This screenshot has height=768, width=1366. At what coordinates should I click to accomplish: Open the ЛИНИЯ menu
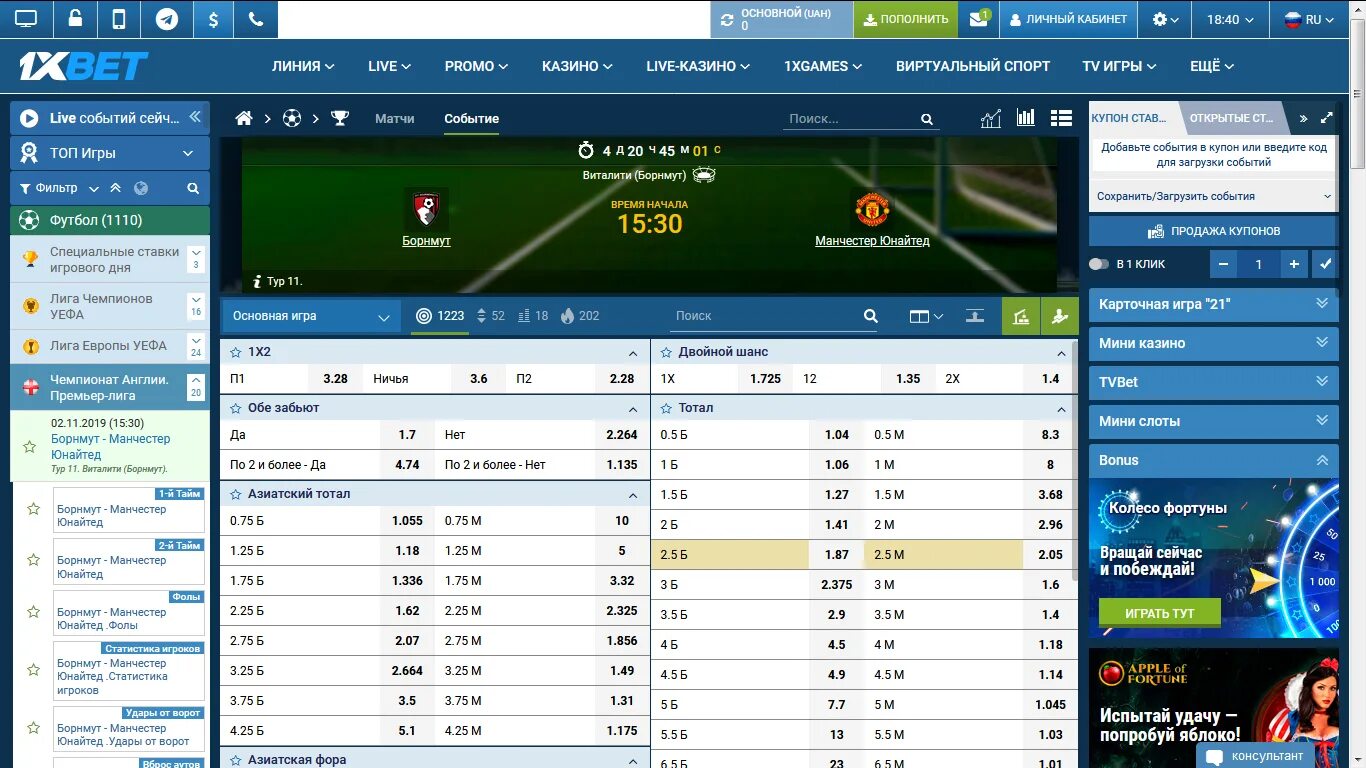click(x=303, y=66)
